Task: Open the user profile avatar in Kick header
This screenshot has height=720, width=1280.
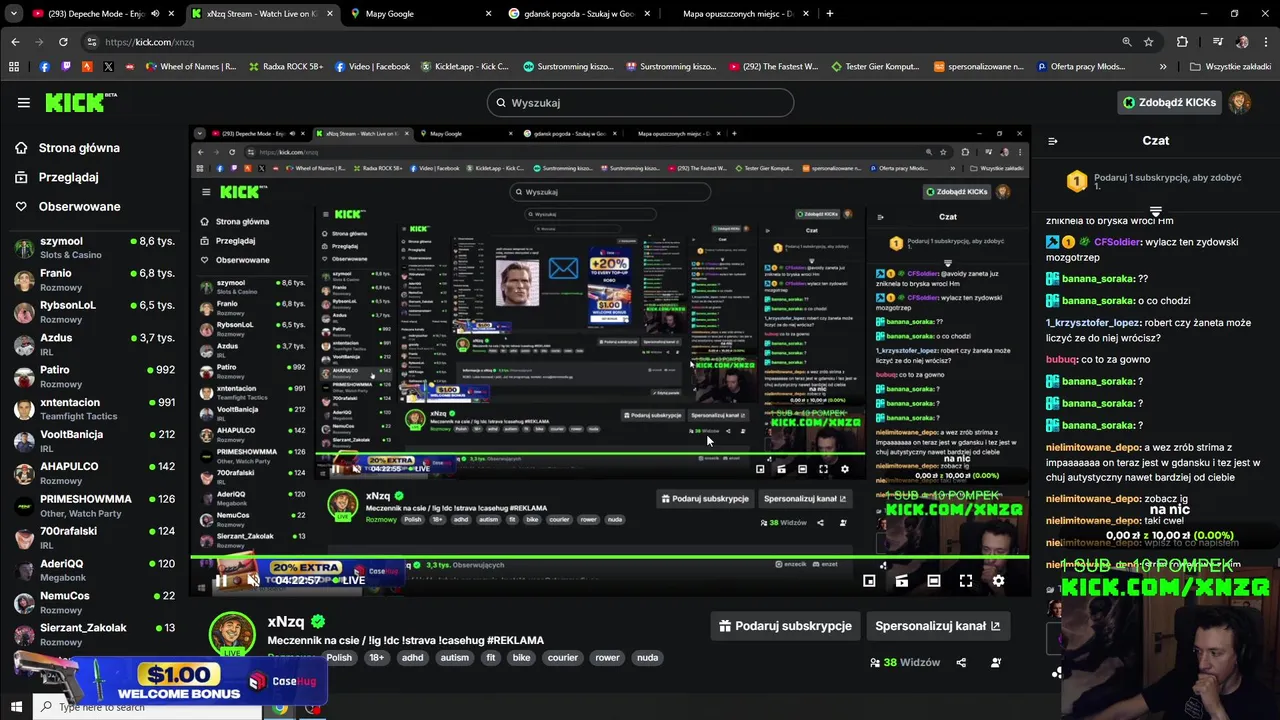Action: tap(1240, 102)
